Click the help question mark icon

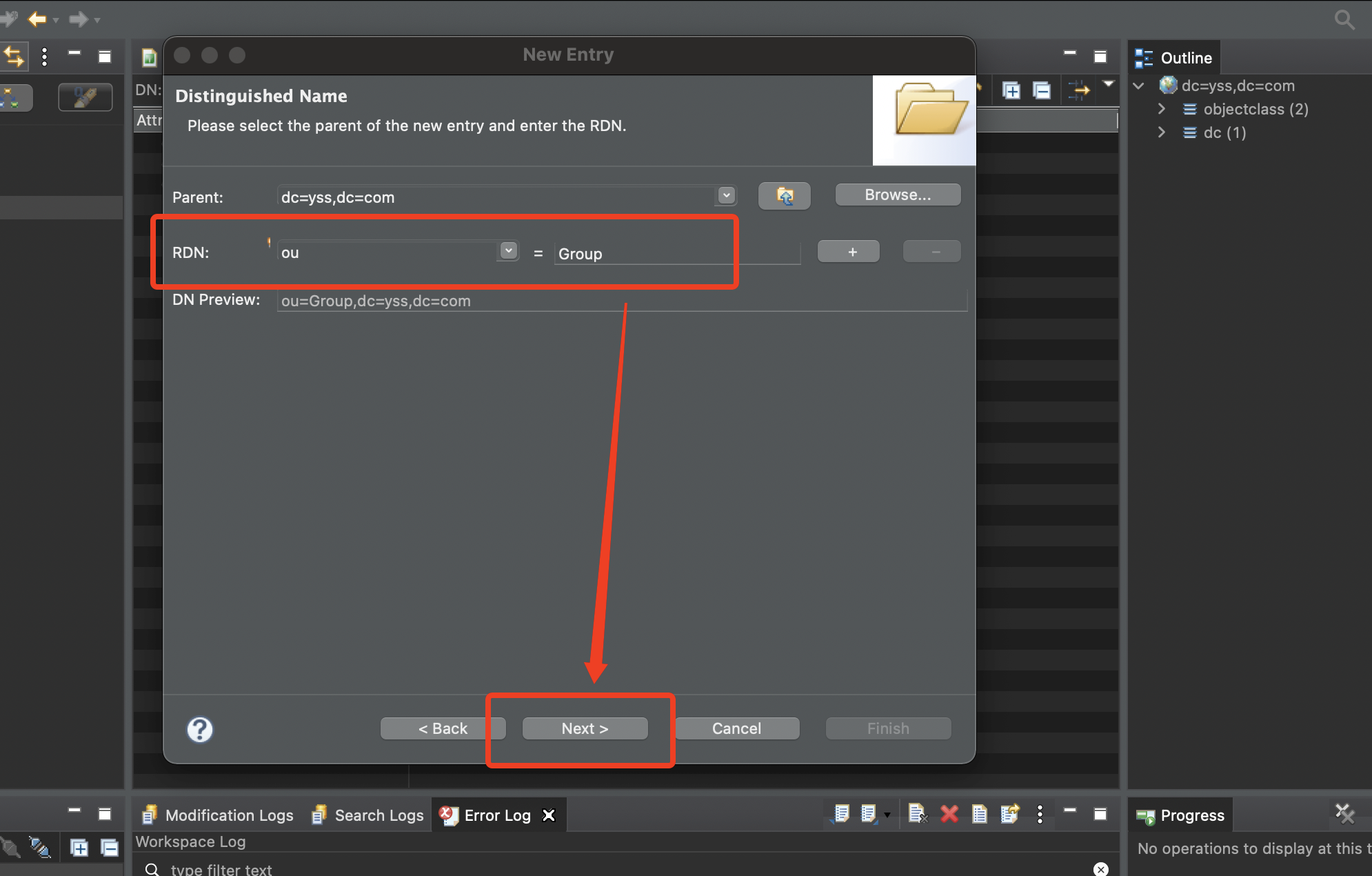pyautogui.click(x=200, y=729)
